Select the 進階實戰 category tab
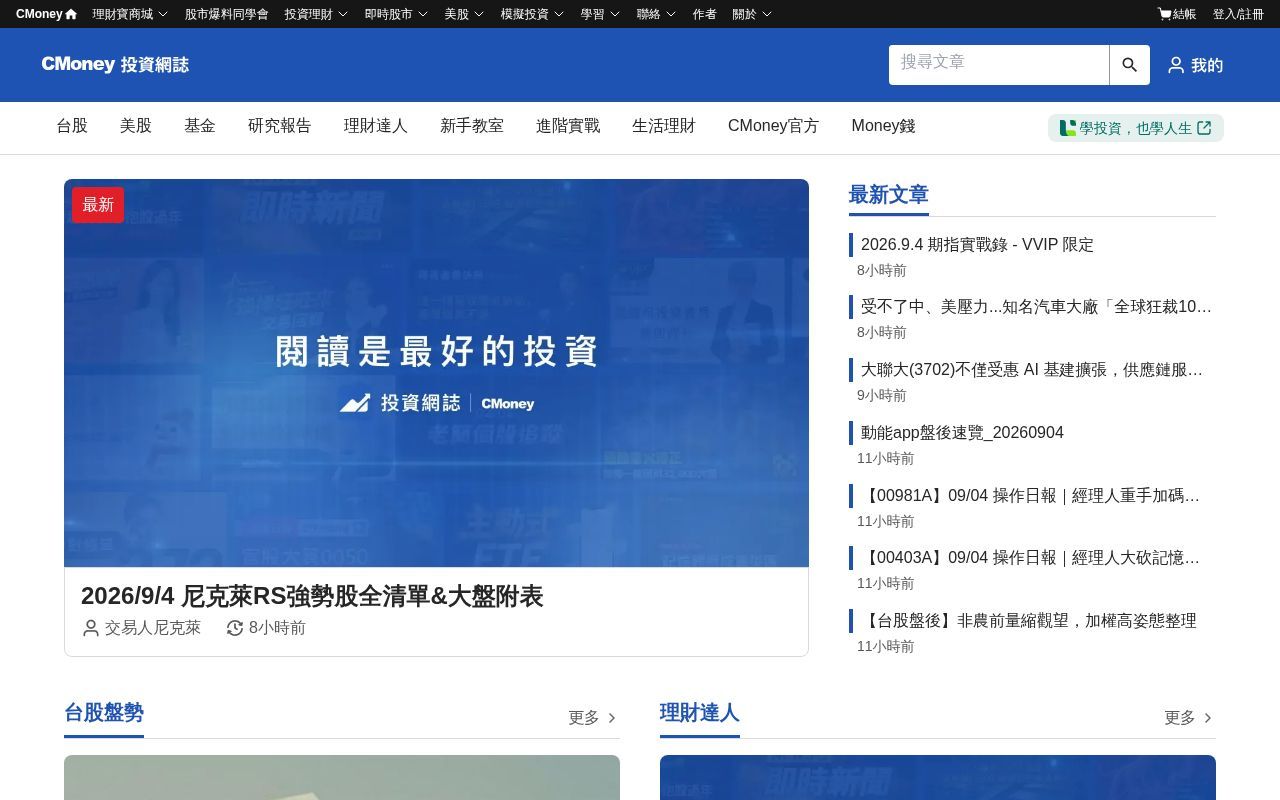The image size is (1280, 800). (568, 126)
